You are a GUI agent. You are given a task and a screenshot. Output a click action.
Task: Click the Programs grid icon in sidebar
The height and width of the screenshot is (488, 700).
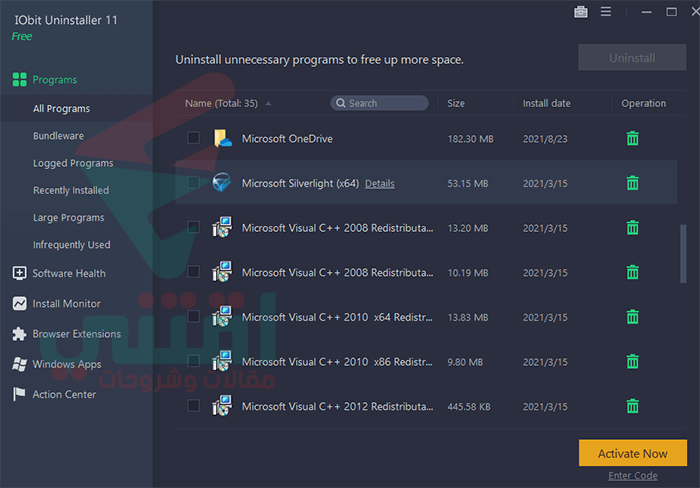[20, 79]
